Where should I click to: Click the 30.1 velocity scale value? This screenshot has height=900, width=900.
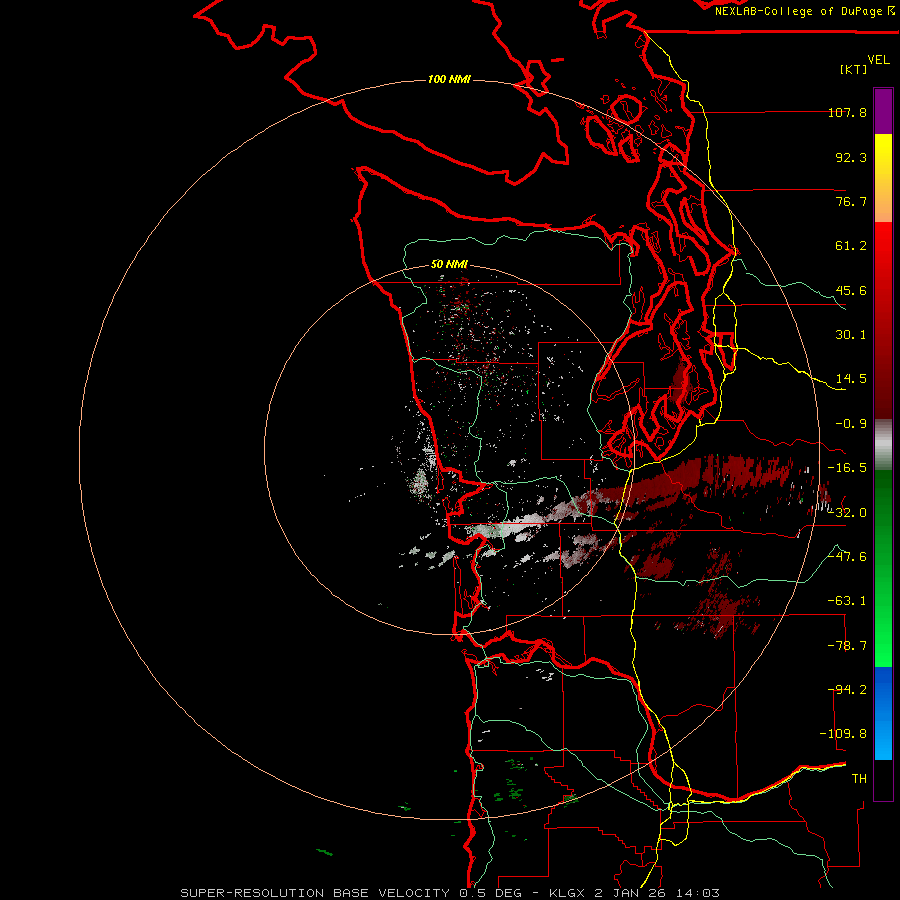851,335
